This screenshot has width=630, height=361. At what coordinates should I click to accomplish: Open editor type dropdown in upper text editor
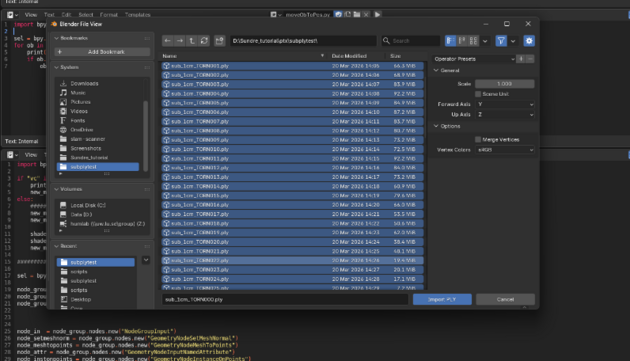(12, 15)
